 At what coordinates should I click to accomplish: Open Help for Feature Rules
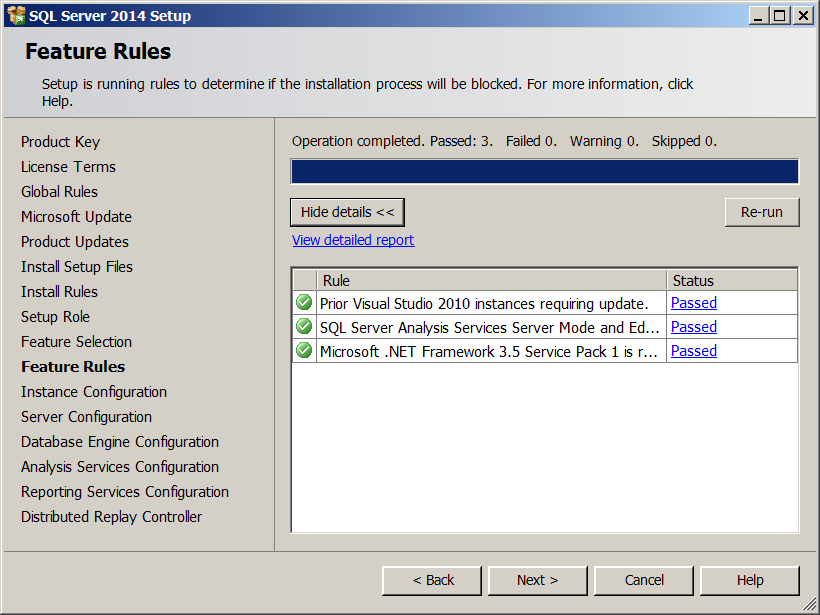click(750, 580)
